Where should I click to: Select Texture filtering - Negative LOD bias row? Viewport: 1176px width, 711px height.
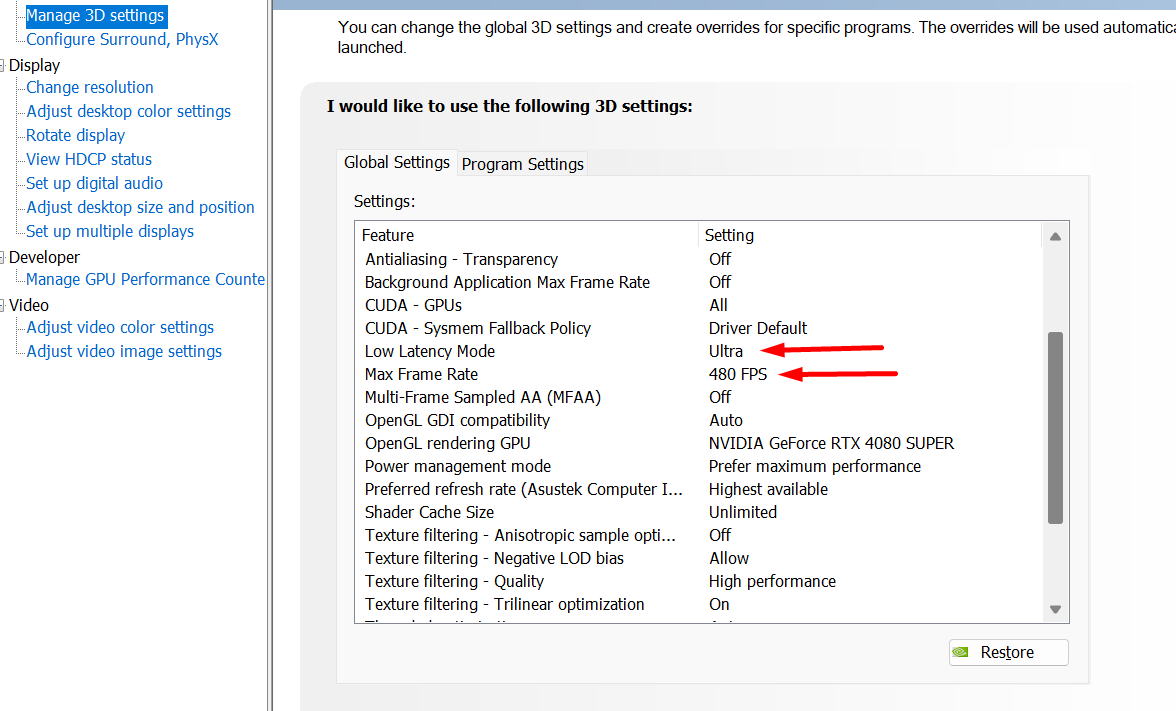click(698, 559)
